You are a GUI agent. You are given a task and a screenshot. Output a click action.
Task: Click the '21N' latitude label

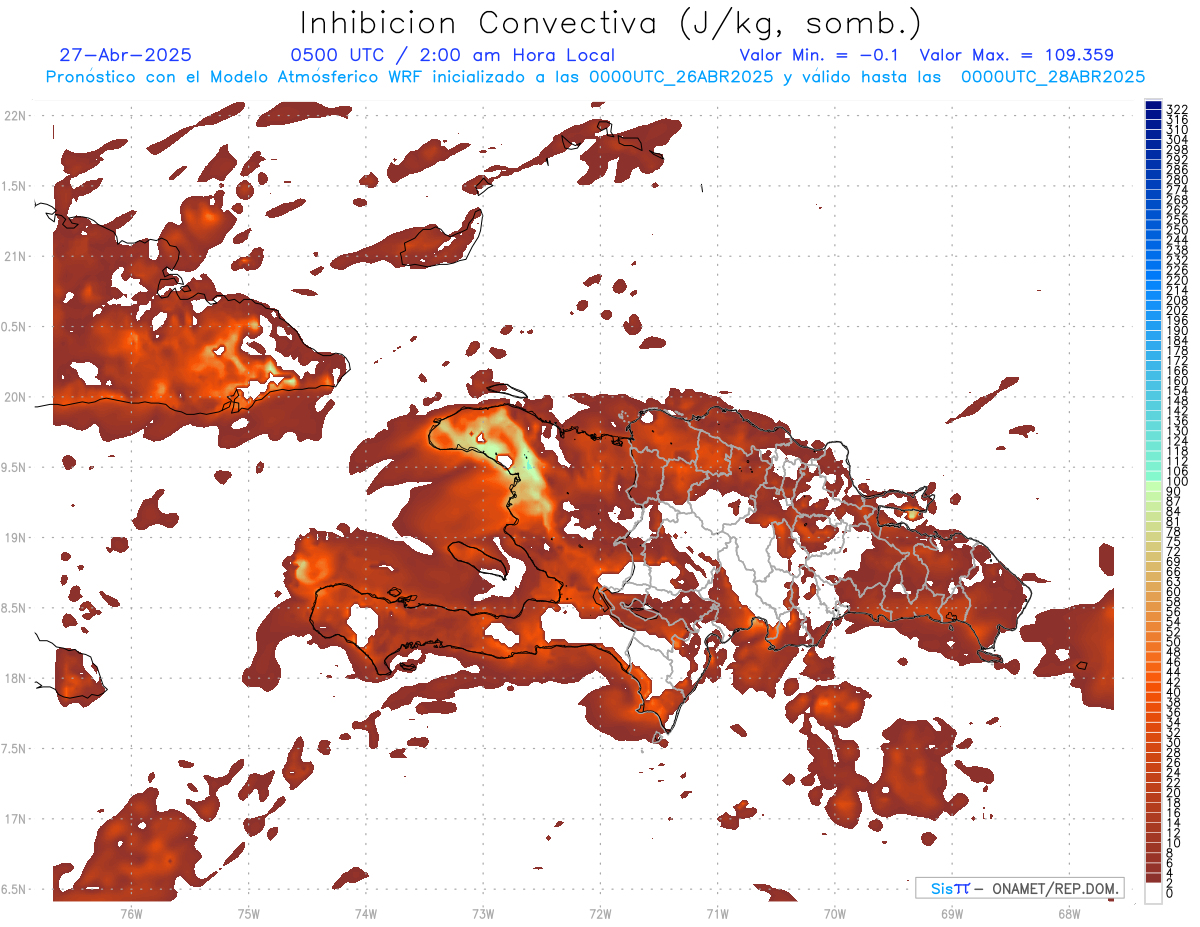(15, 256)
